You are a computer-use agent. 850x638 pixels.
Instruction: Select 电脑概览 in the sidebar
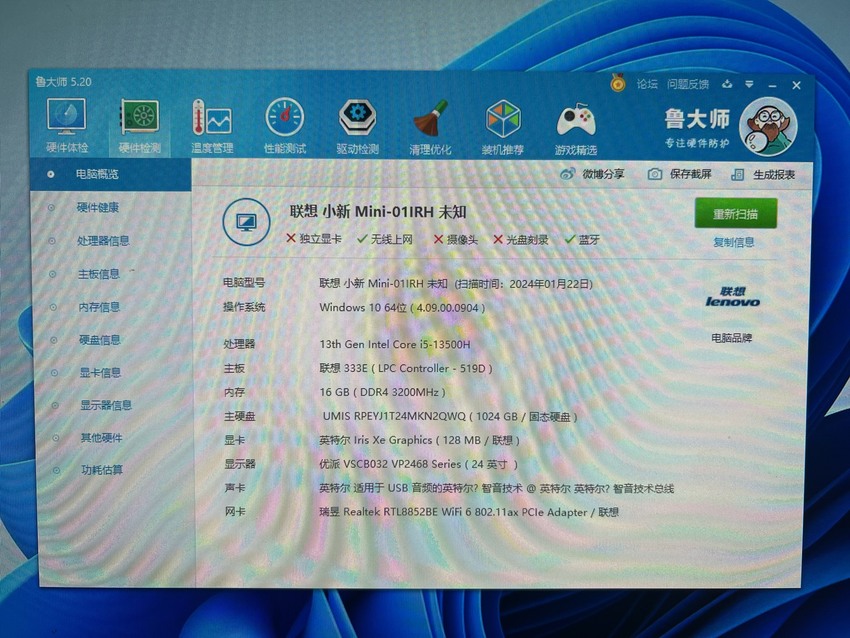click(111, 174)
